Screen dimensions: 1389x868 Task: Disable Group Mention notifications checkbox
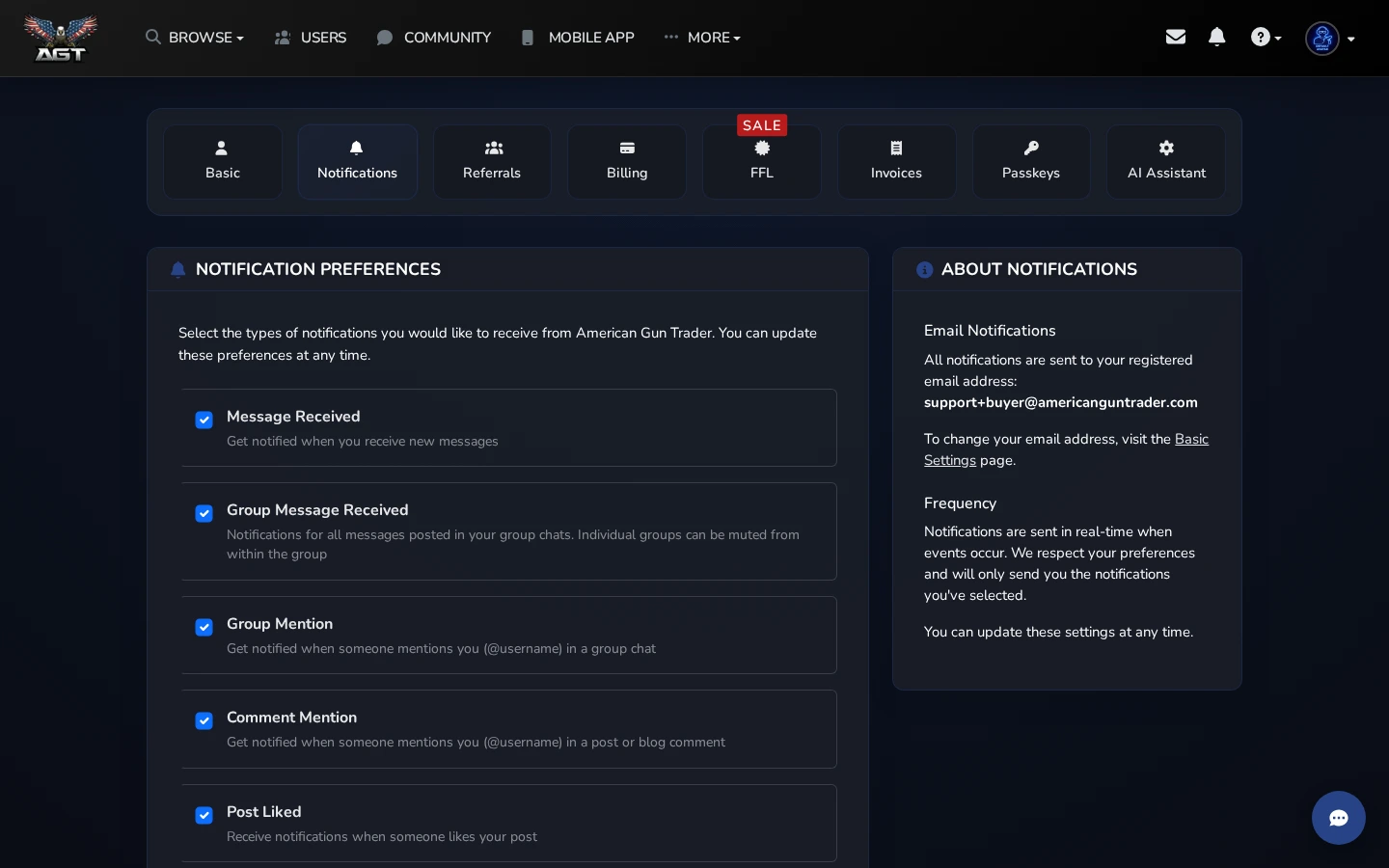pos(204,627)
